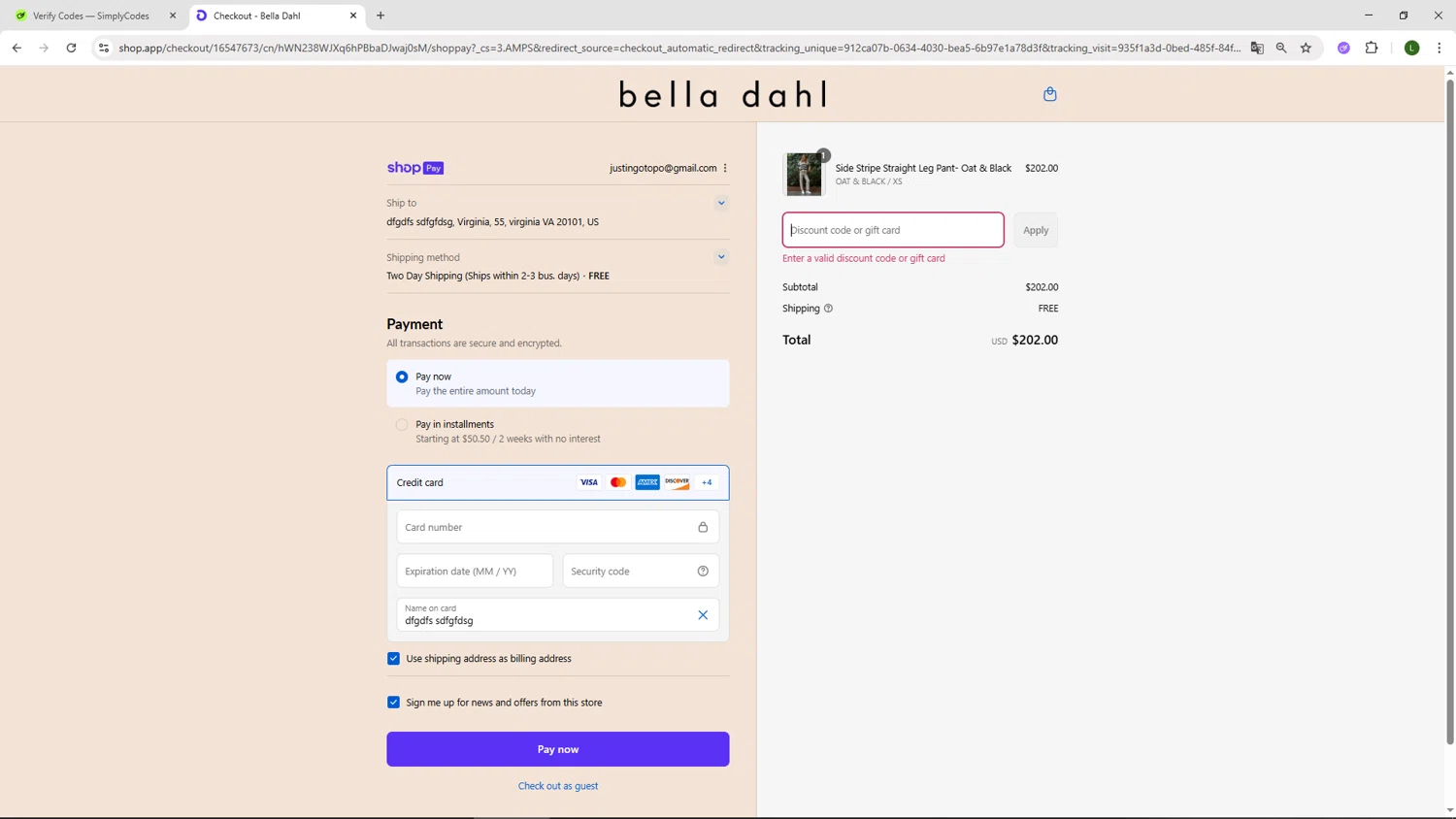The image size is (1456, 819).
Task: Click the American Express logo
Action: tap(647, 482)
